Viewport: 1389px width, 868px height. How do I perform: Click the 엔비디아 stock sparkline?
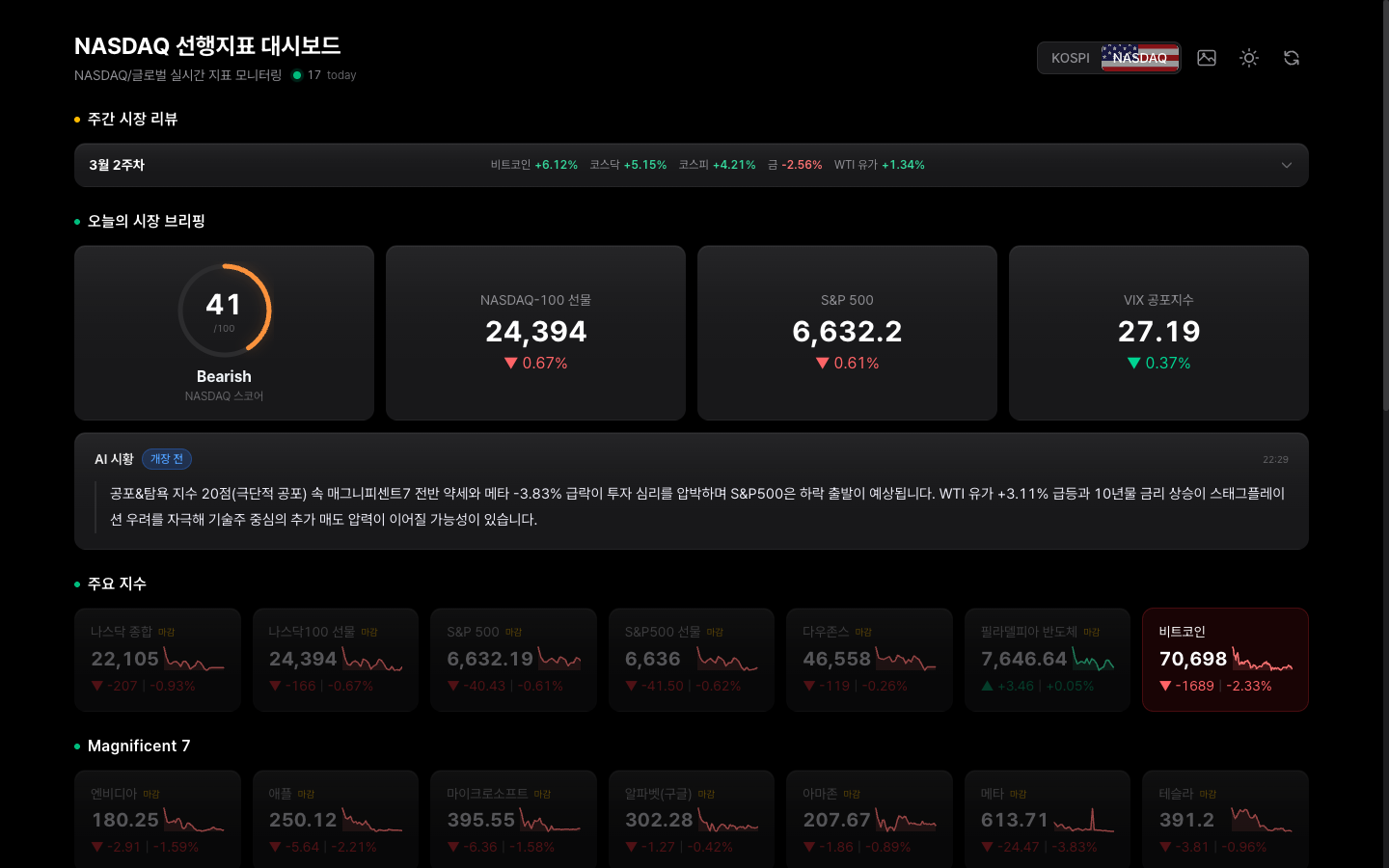point(194,822)
